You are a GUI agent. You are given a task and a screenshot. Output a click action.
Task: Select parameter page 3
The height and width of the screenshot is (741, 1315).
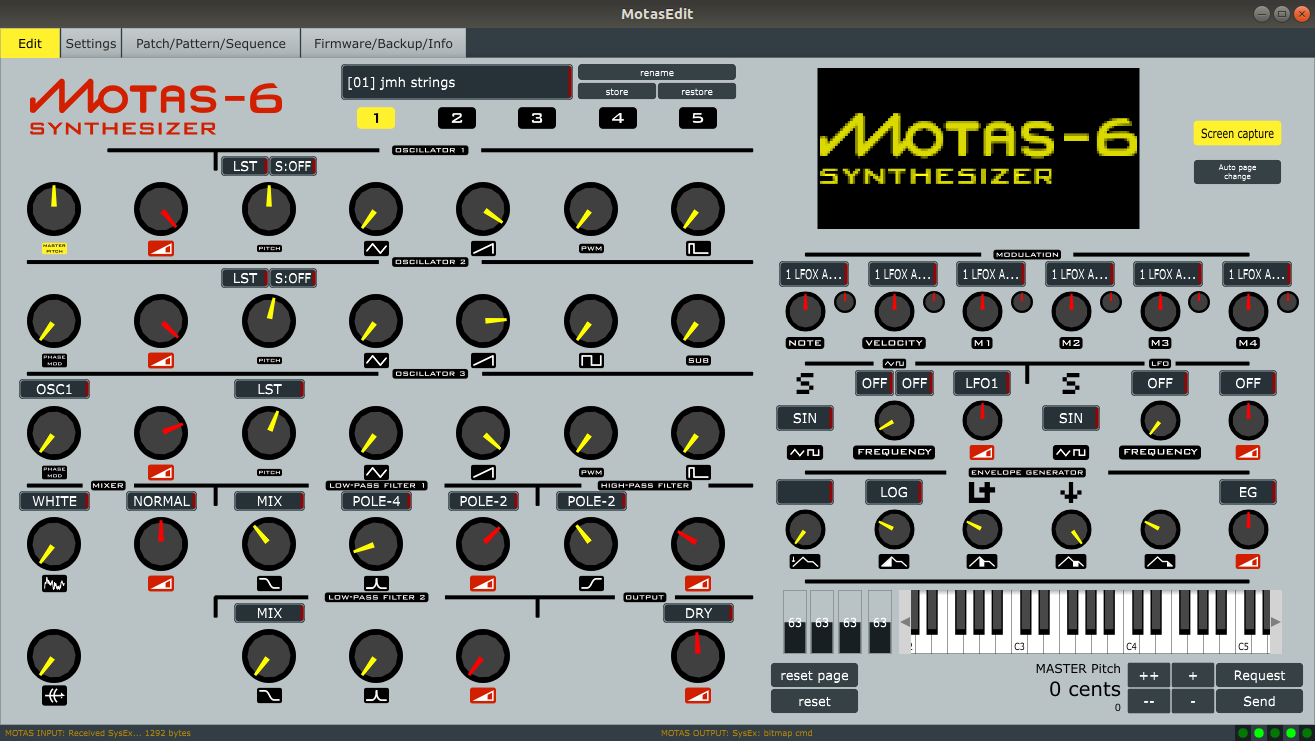coord(537,118)
